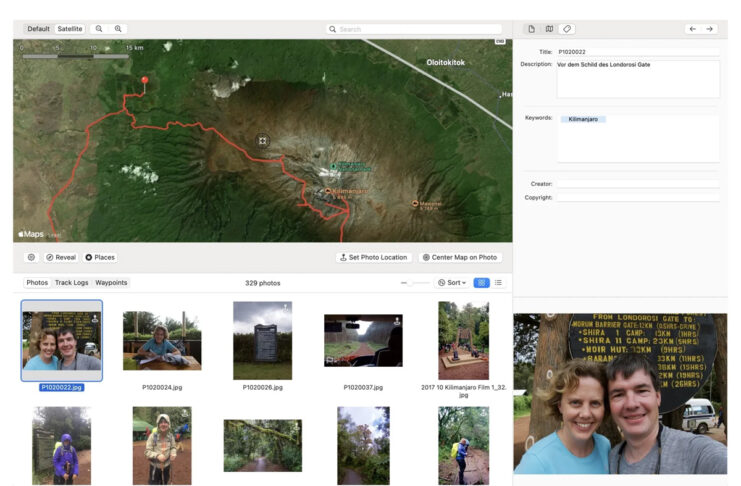Click into the Copyright field
Image resolution: width=741 pixels, height=486 pixels.
point(638,198)
